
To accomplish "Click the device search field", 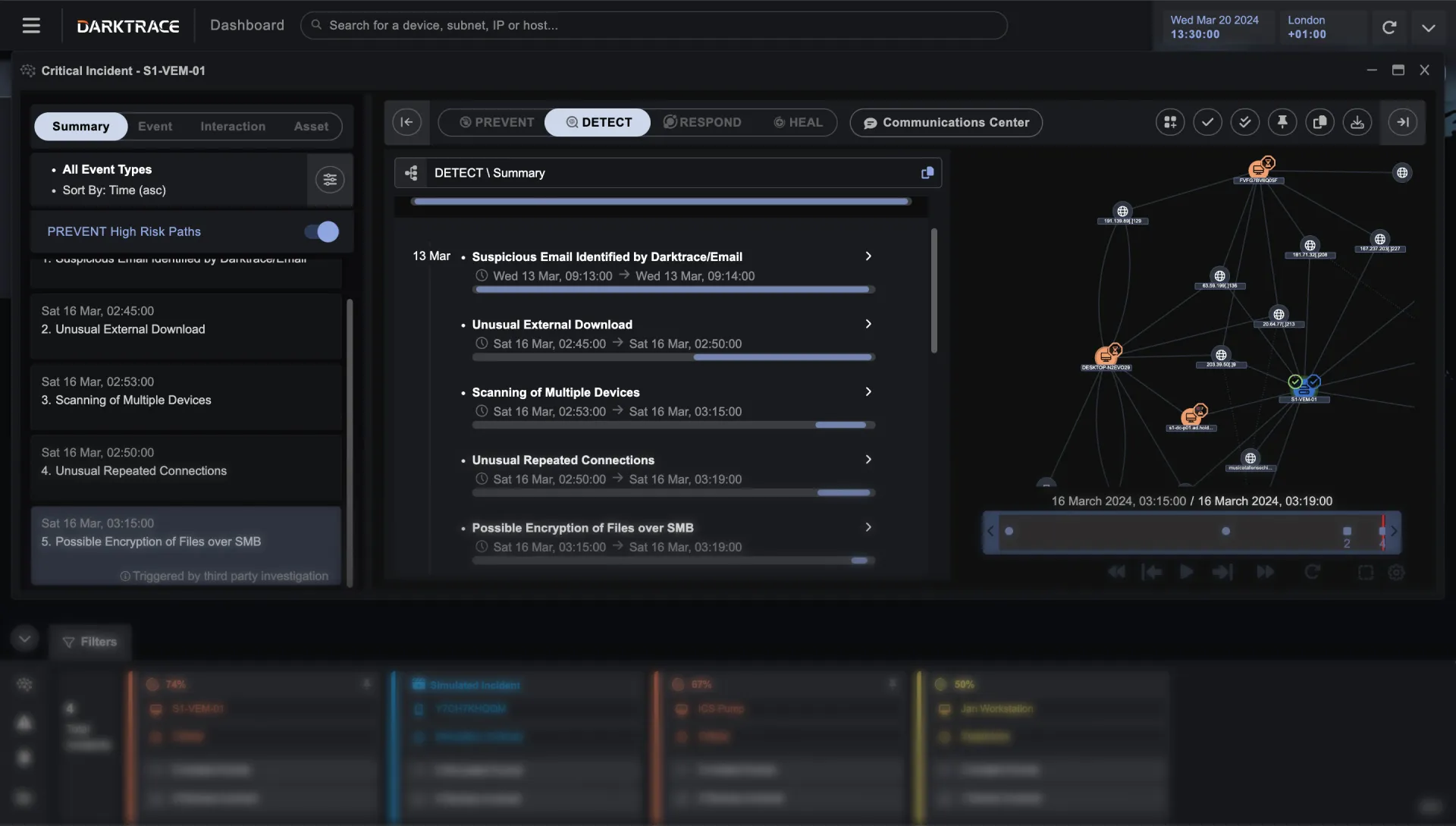I will (x=652, y=26).
